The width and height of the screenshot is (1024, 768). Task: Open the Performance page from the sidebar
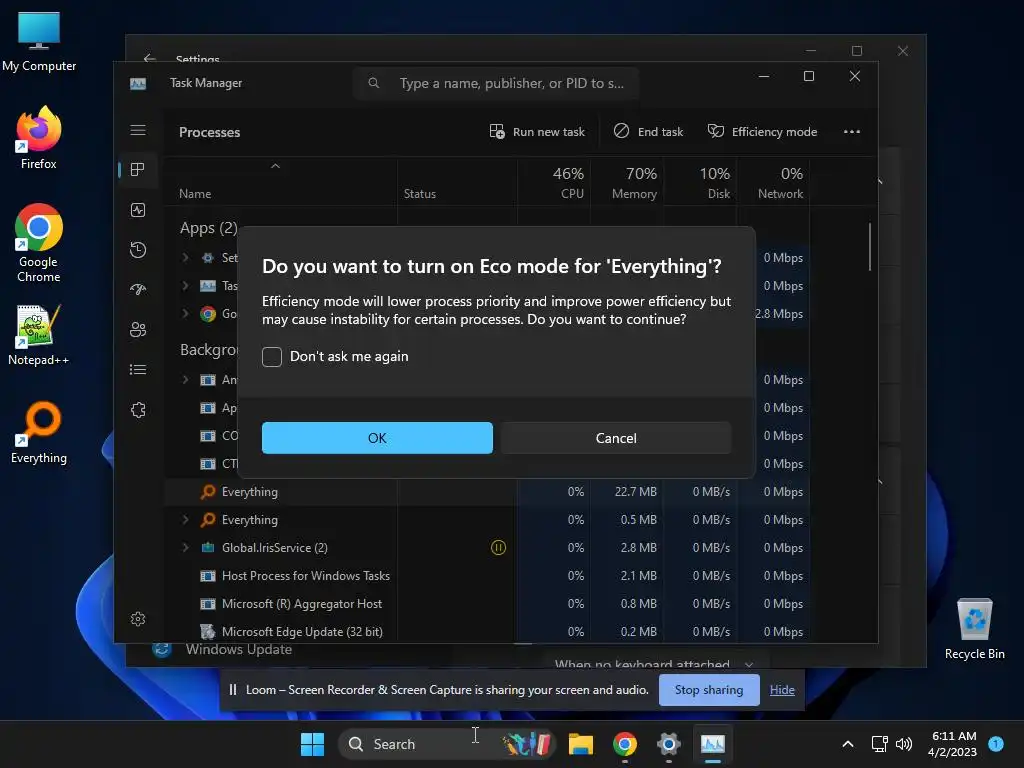138,210
